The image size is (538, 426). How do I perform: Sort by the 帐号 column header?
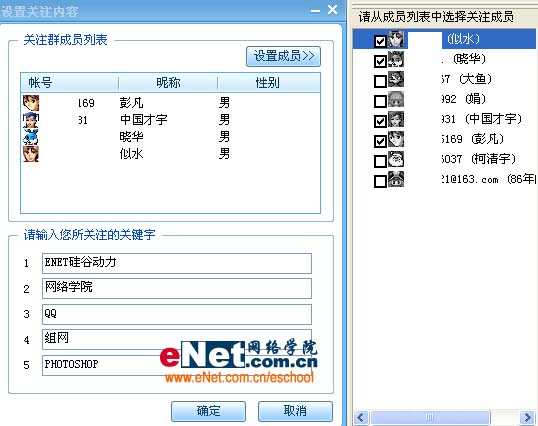[70, 83]
